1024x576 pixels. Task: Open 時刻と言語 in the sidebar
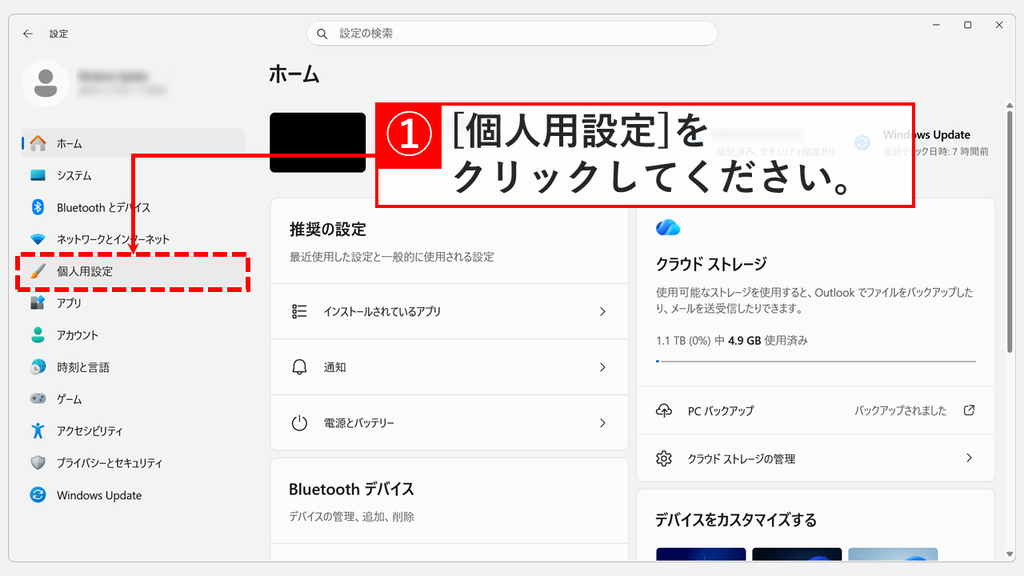133,367
